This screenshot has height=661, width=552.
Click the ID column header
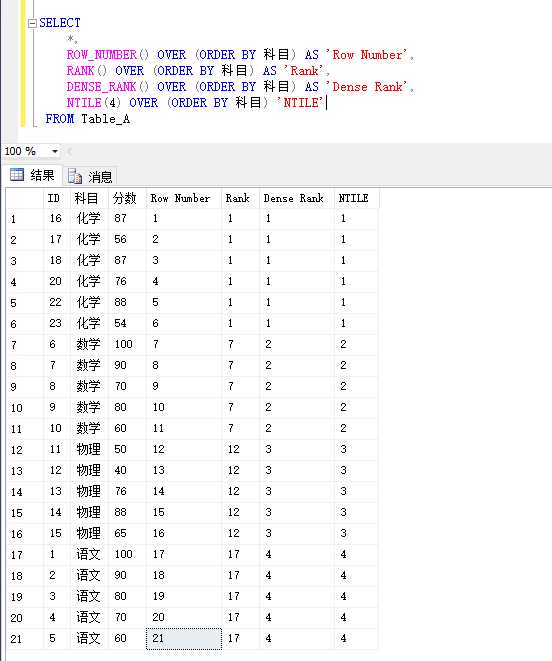click(57, 198)
